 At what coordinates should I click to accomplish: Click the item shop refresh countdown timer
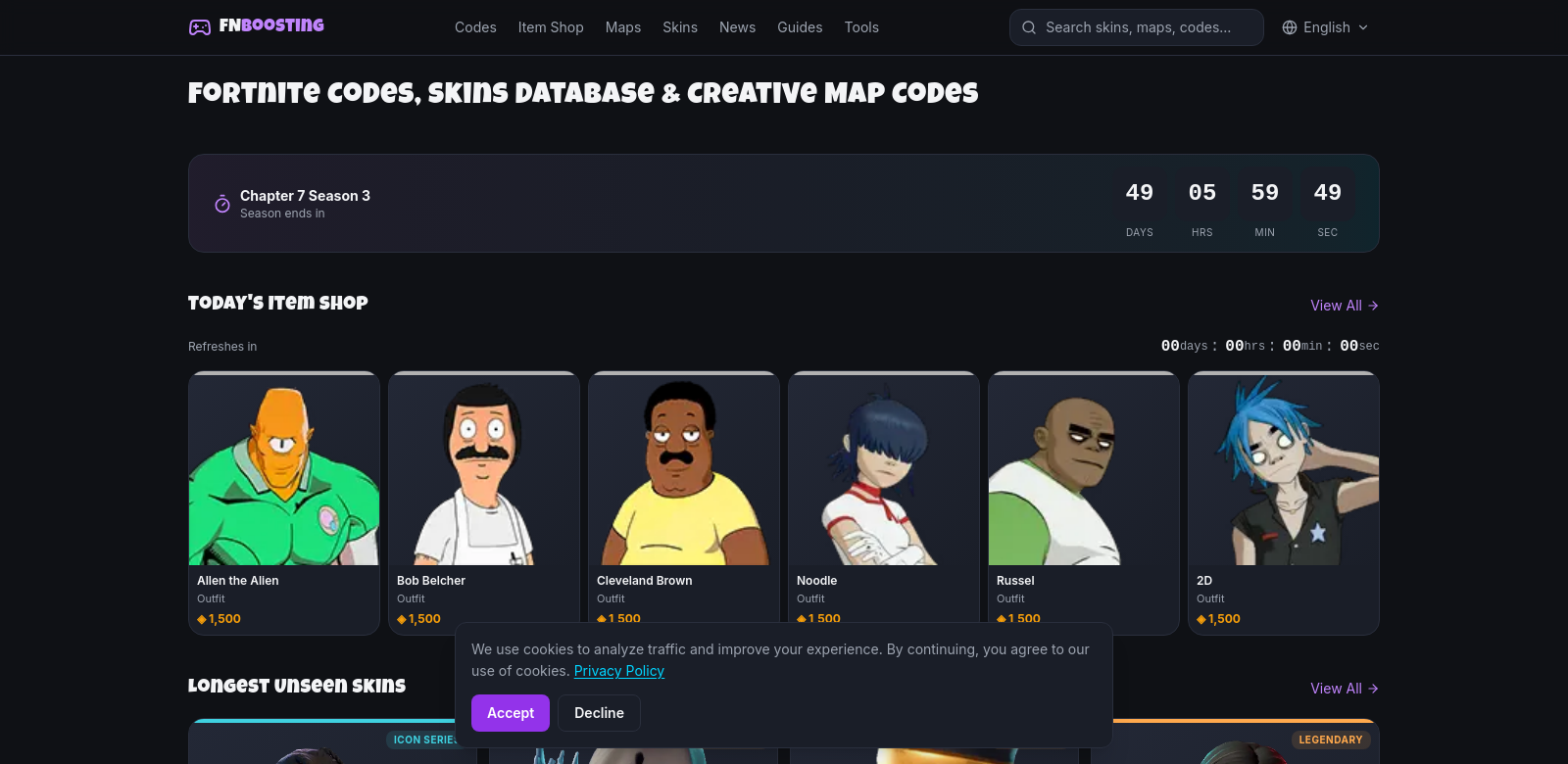(1270, 346)
